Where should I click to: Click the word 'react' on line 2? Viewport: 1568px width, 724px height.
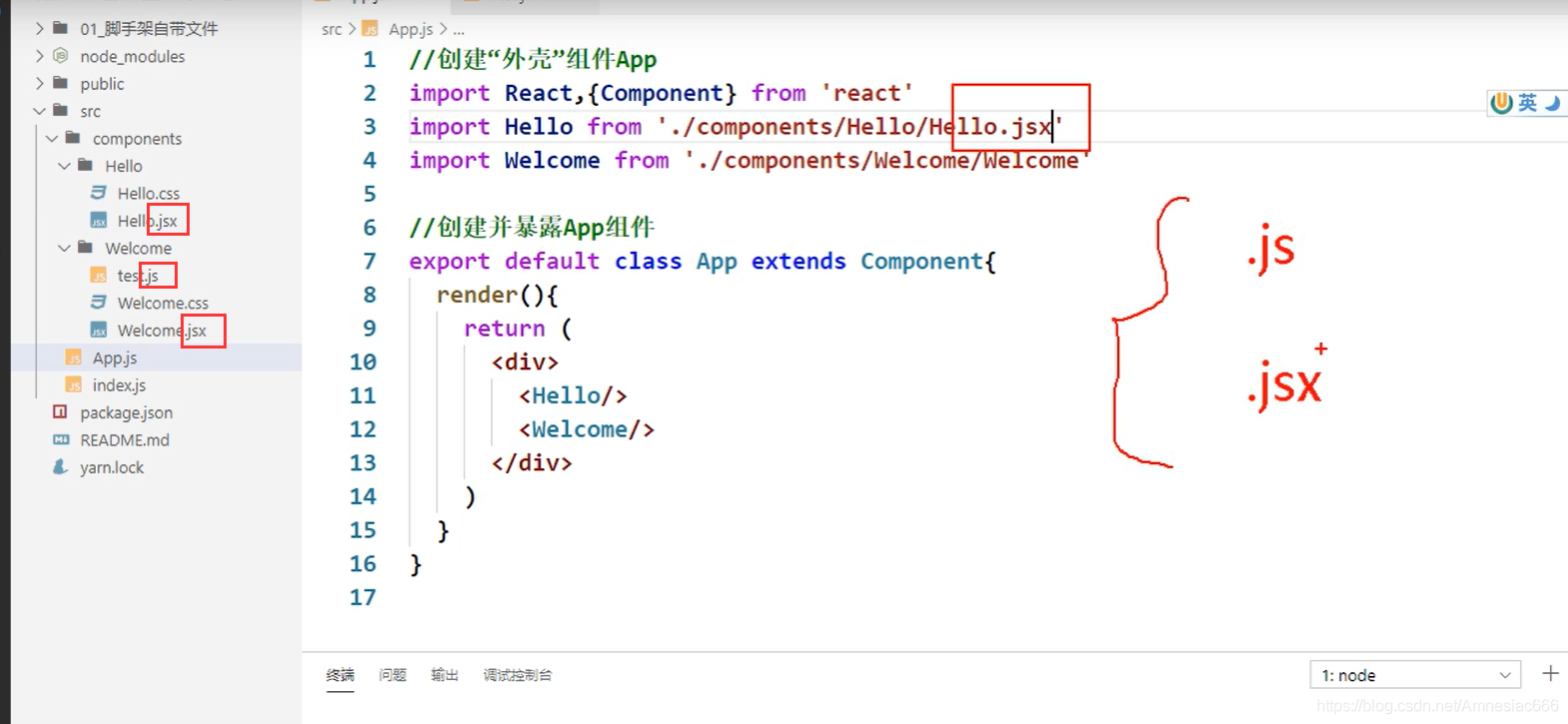pos(867,93)
